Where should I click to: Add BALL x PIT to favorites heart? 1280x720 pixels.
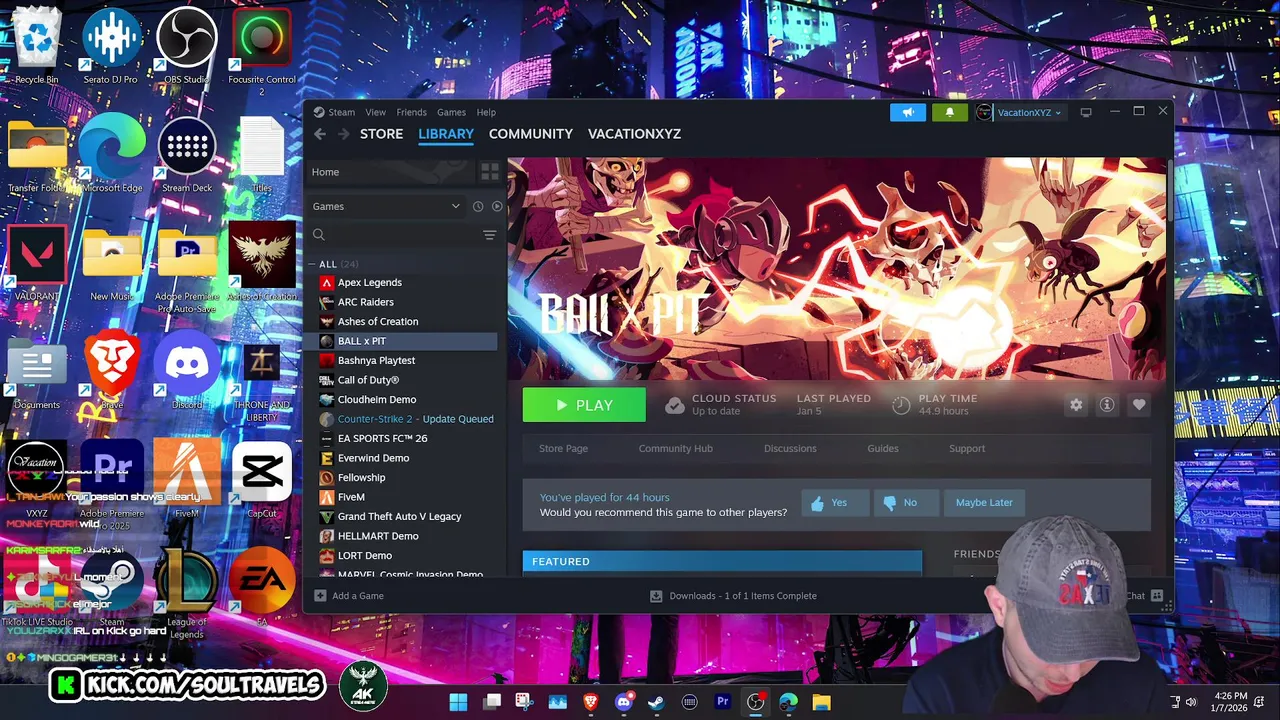click(x=1139, y=405)
